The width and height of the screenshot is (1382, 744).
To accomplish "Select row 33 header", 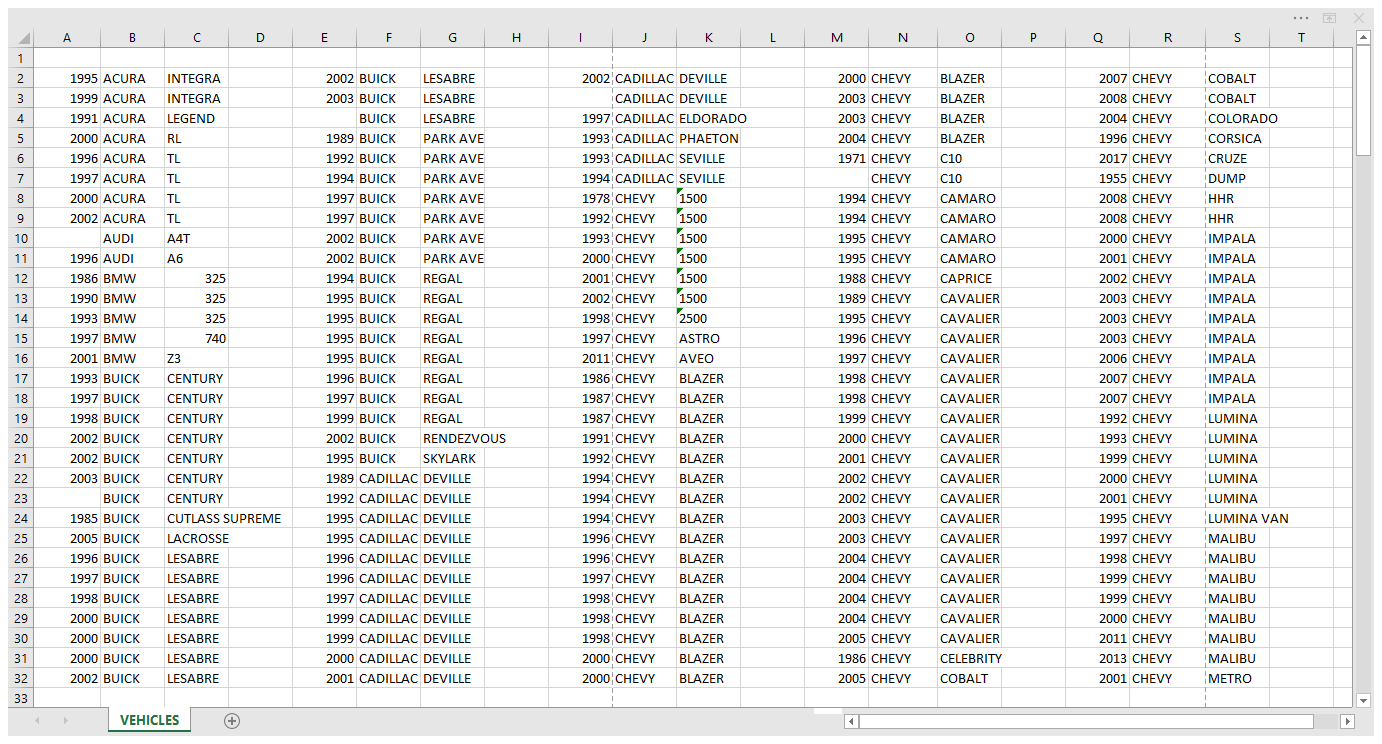I will 21,698.
